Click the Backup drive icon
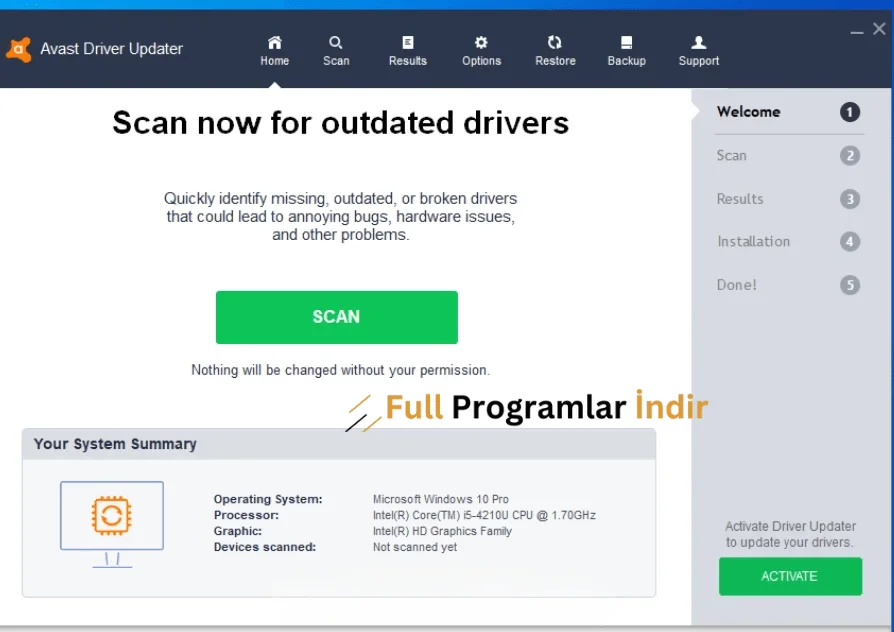 627,42
